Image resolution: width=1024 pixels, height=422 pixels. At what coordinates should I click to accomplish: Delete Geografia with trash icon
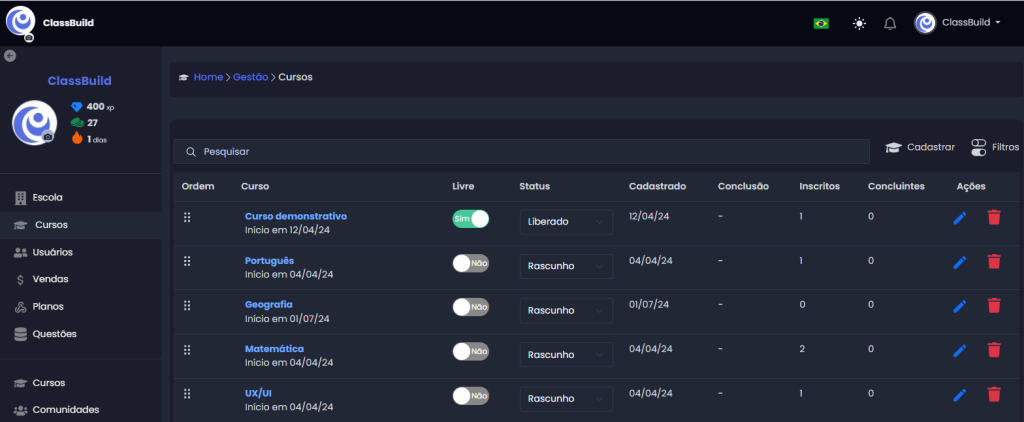coord(994,306)
